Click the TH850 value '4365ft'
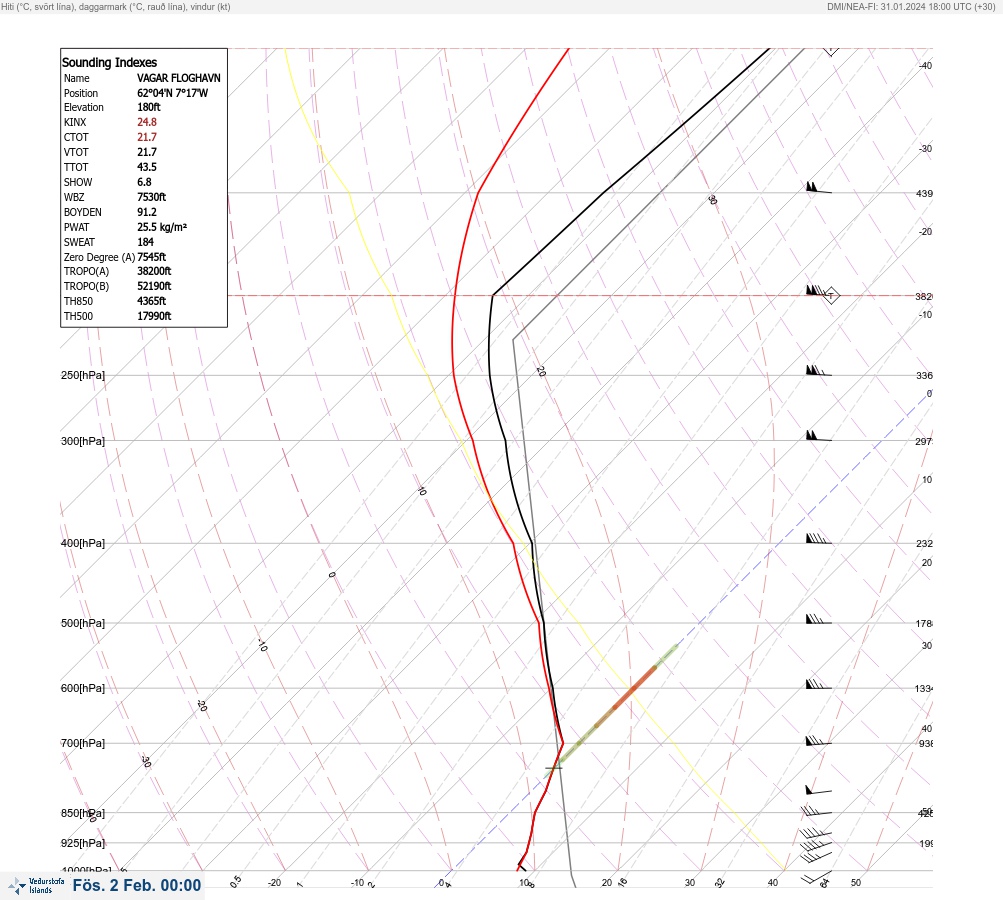Image resolution: width=1003 pixels, height=900 pixels. [x=151, y=301]
